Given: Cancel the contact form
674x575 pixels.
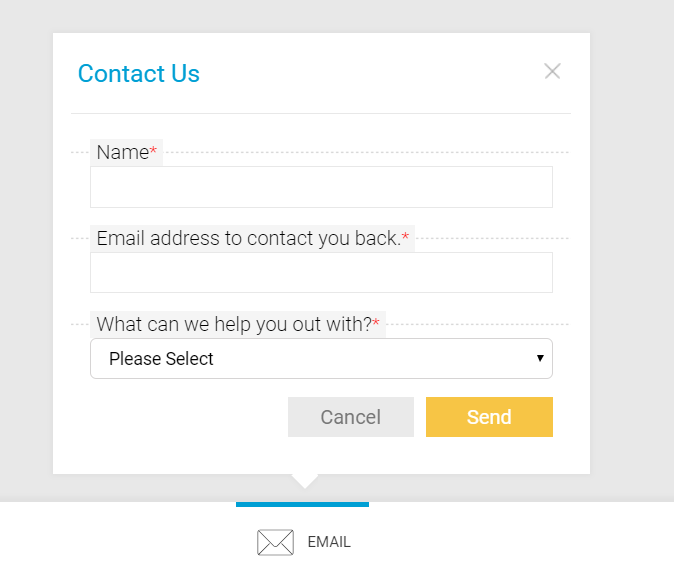Looking at the screenshot, I should [351, 417].
